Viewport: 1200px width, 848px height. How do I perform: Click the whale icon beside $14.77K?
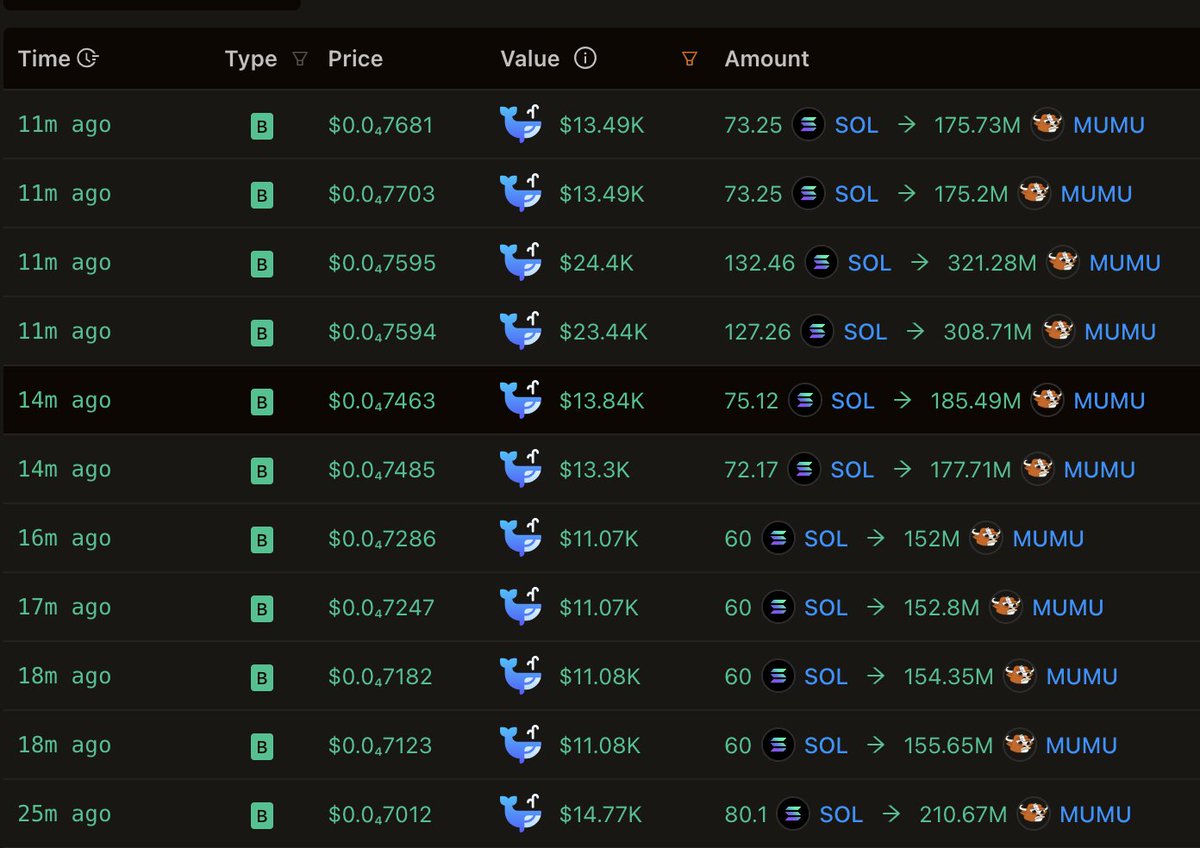coord(520,814)
